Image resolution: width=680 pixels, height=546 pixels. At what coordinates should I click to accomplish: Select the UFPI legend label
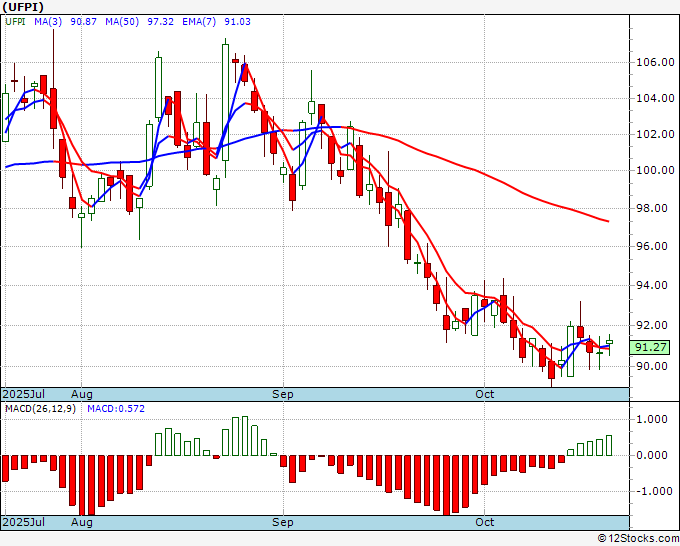pos(15,22)
